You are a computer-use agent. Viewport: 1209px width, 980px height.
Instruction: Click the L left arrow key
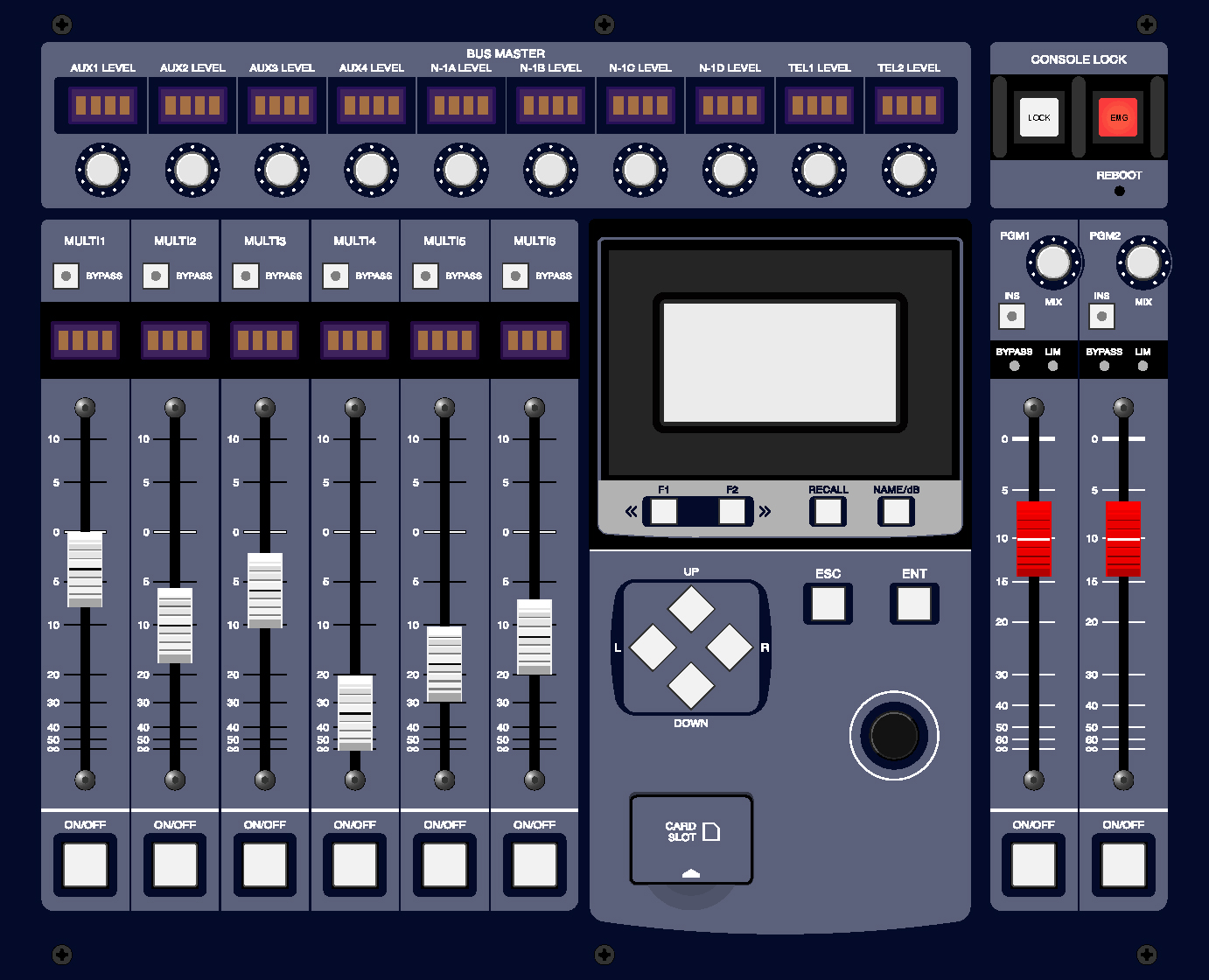(x=653, y=647)
